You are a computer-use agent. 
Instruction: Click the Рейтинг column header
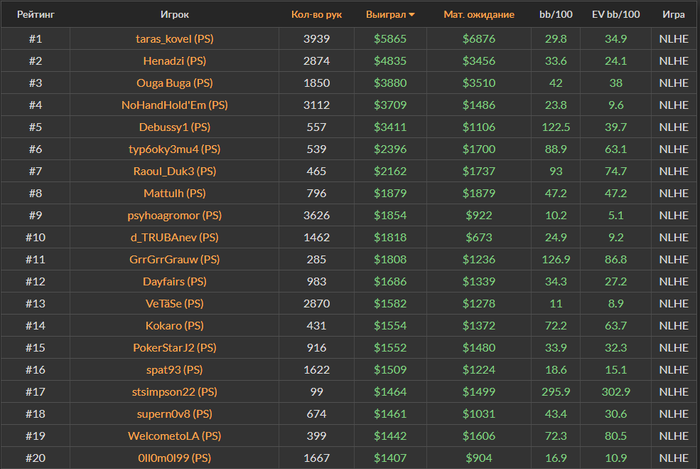tap(36, 14)
